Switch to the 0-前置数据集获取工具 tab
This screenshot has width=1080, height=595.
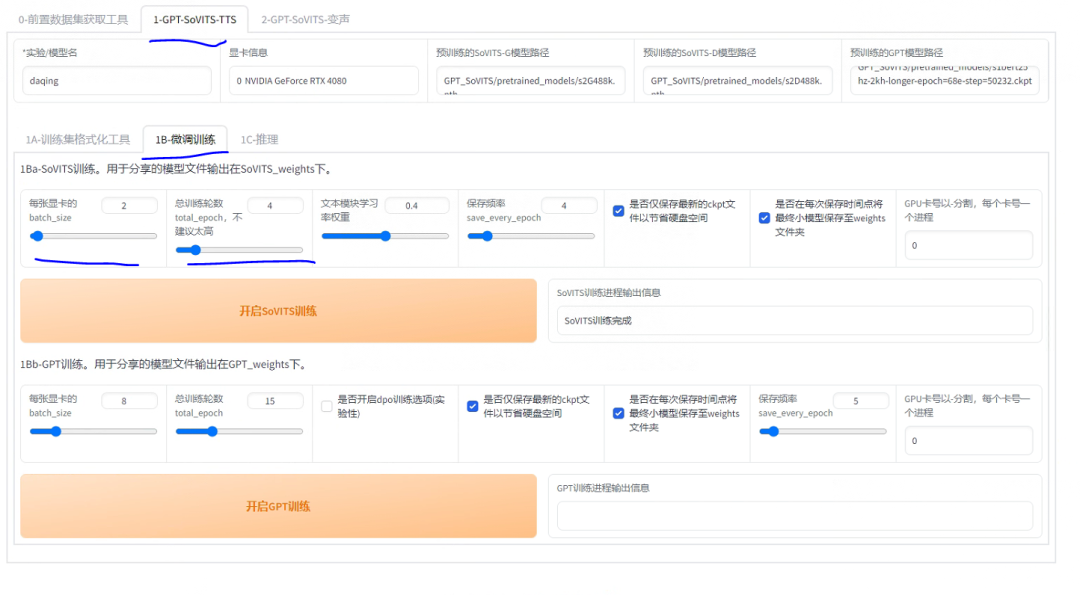tap(73, 19)
